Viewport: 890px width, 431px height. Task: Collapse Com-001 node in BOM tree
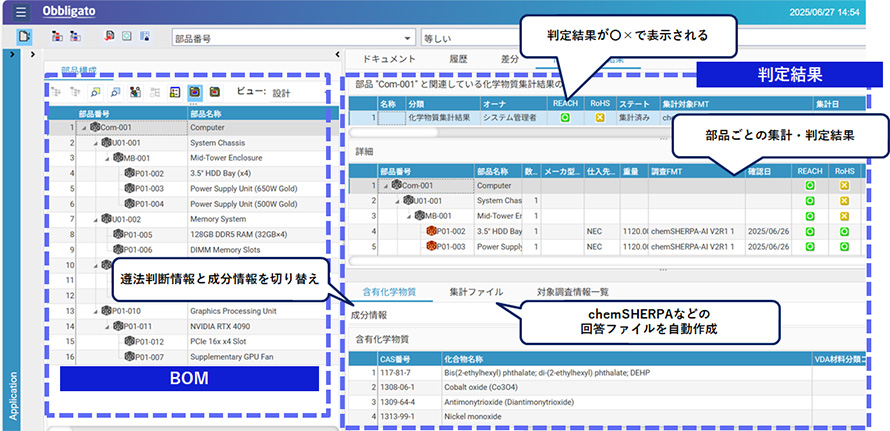point(84,128)
